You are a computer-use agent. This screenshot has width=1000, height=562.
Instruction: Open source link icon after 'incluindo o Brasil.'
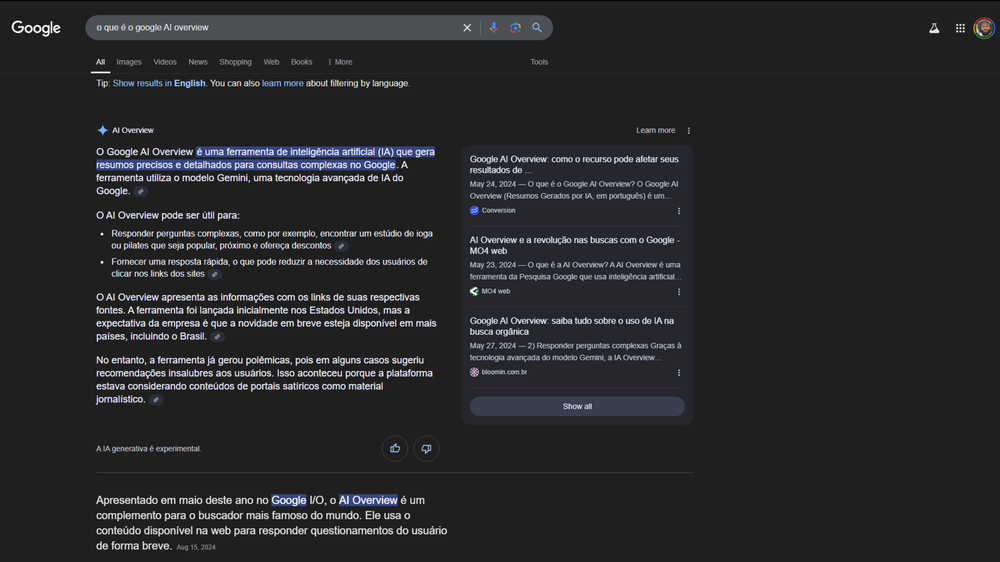click(217, 337)
